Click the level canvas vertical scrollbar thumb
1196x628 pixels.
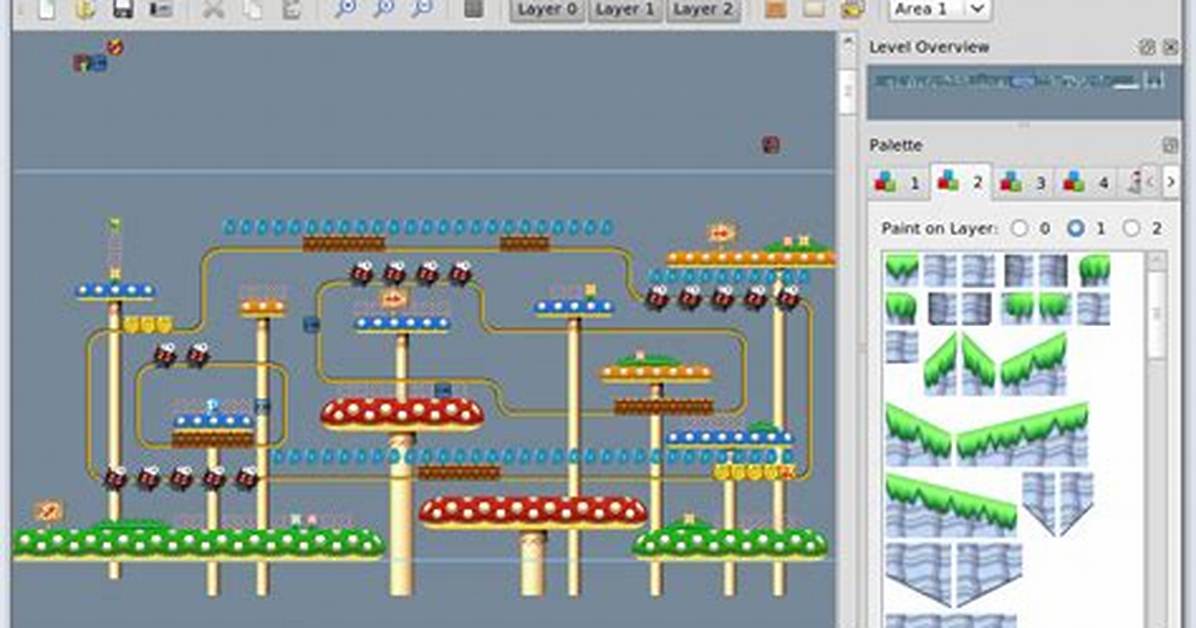[848, 92]
